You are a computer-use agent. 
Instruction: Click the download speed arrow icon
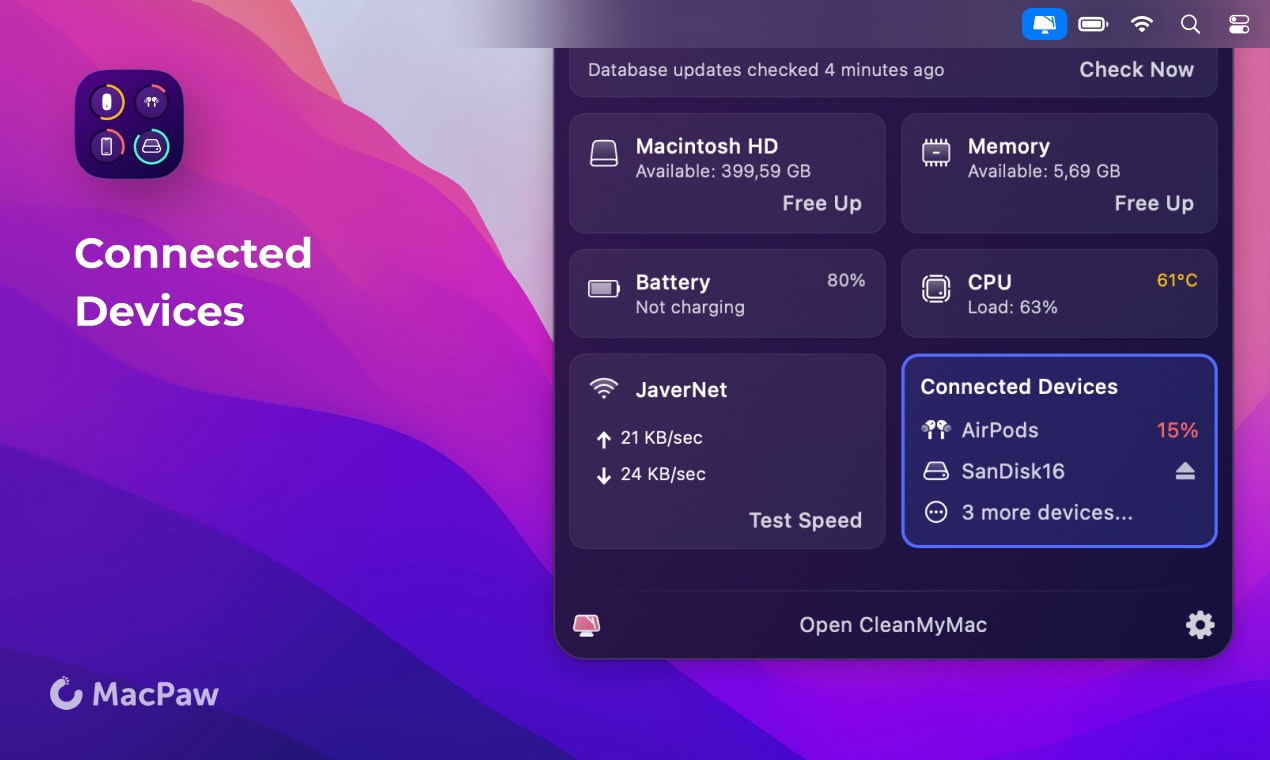[x=603, y=475]
